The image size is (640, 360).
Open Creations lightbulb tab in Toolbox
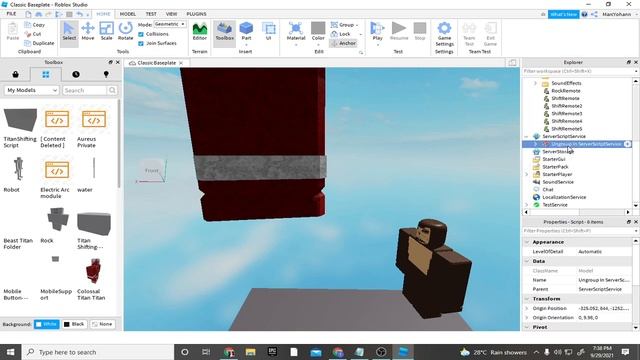click(106, 74)
